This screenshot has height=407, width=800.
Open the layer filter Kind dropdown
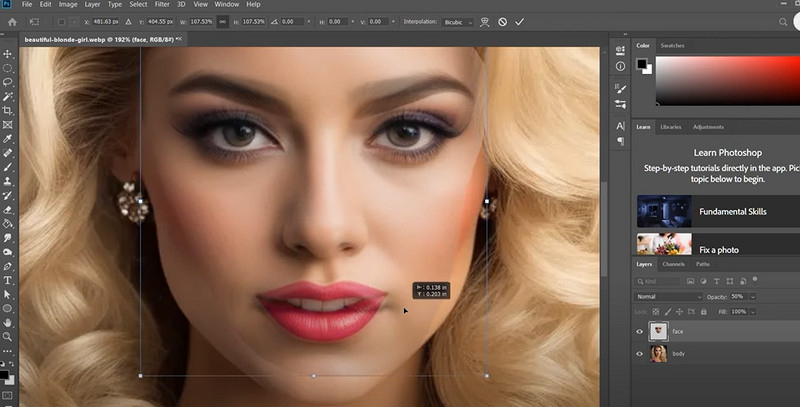click(x=658, y=281)
